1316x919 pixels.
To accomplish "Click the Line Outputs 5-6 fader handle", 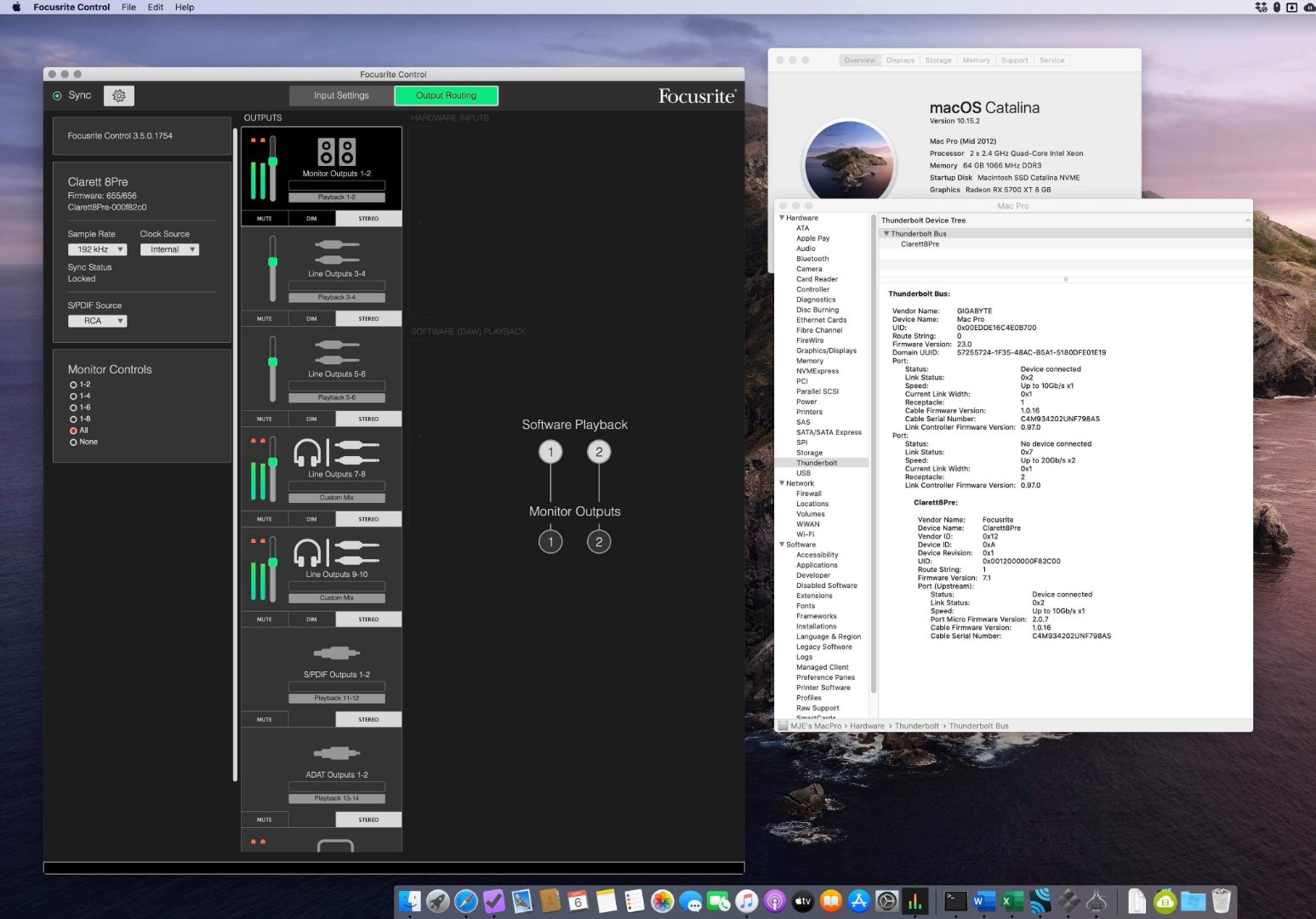I will click(x=273, y=362).
